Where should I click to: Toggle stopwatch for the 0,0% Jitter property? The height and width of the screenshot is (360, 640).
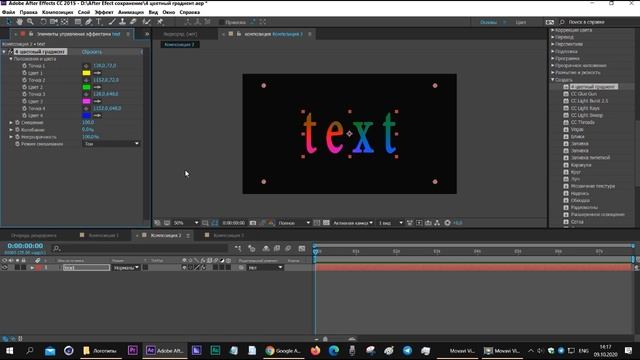pyautogui.click(x=18, y=130)
